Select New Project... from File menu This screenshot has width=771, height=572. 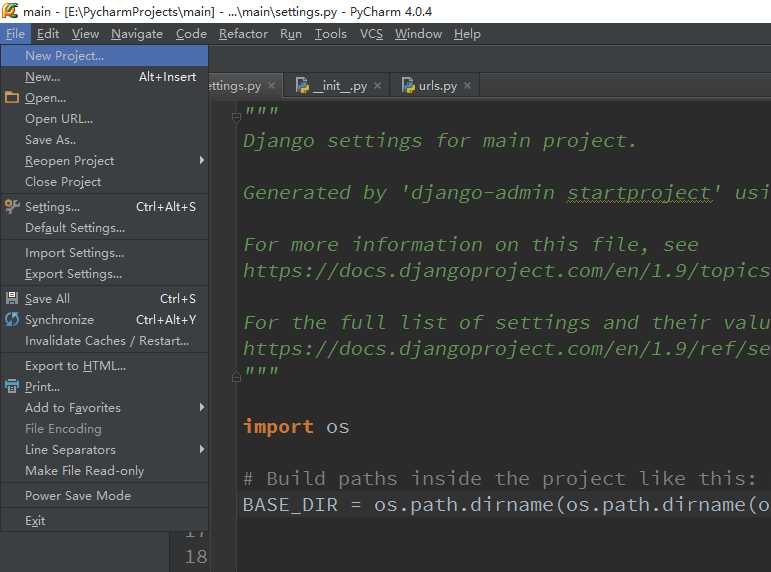coord(104,56)
